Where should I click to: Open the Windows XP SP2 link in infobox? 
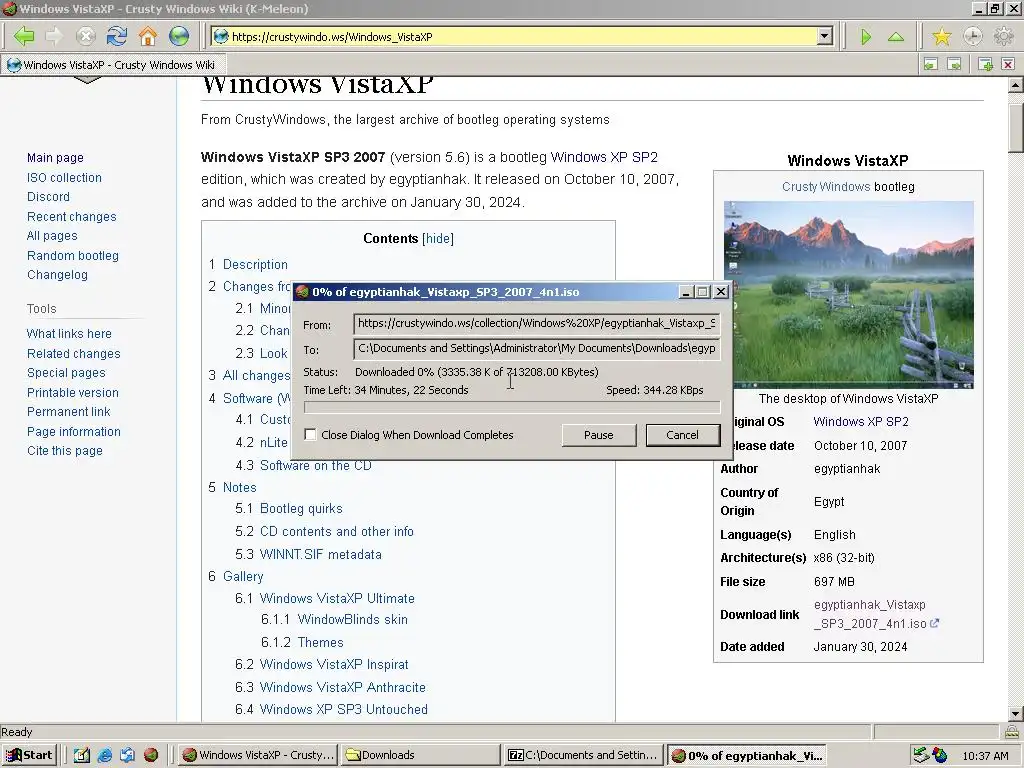(861, 422)
